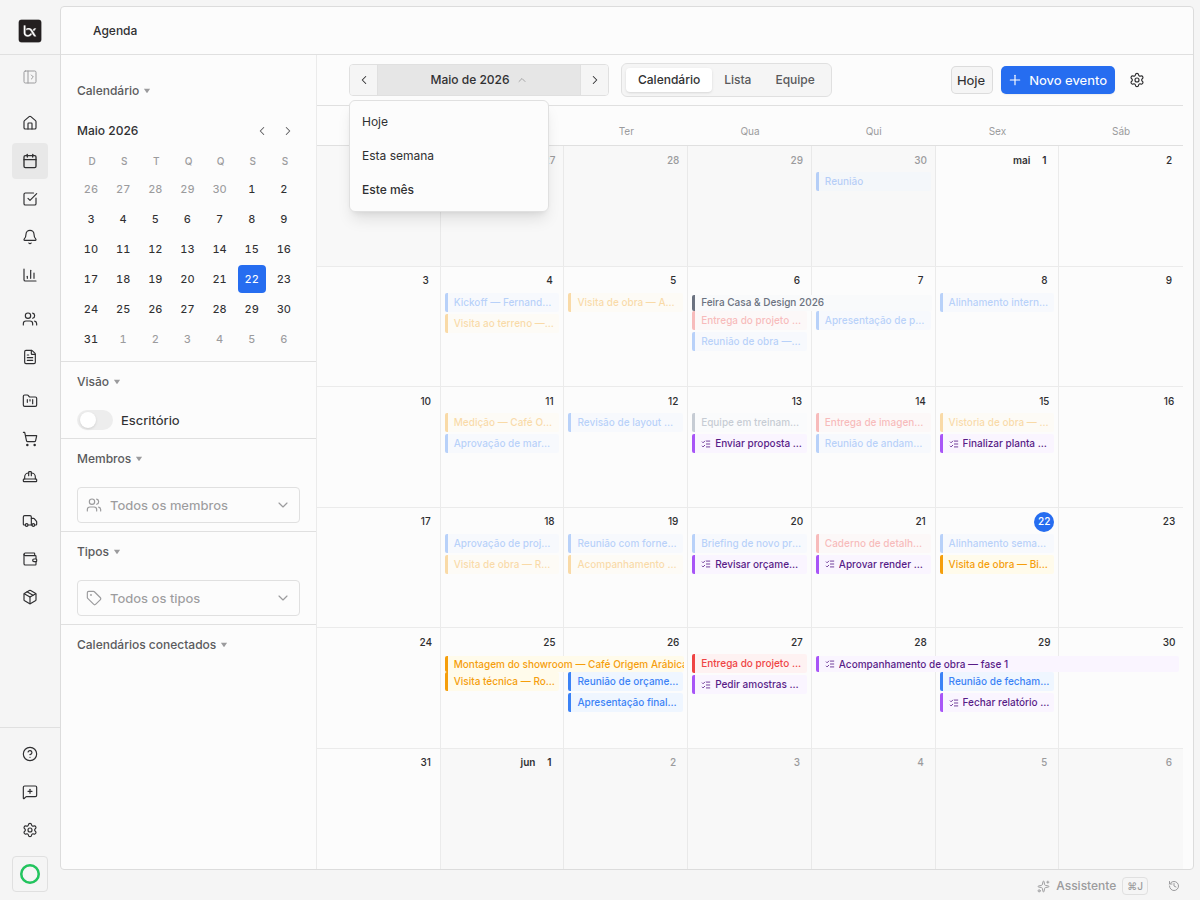
Task: Select Este mês menu option
Action: point(449,190)
